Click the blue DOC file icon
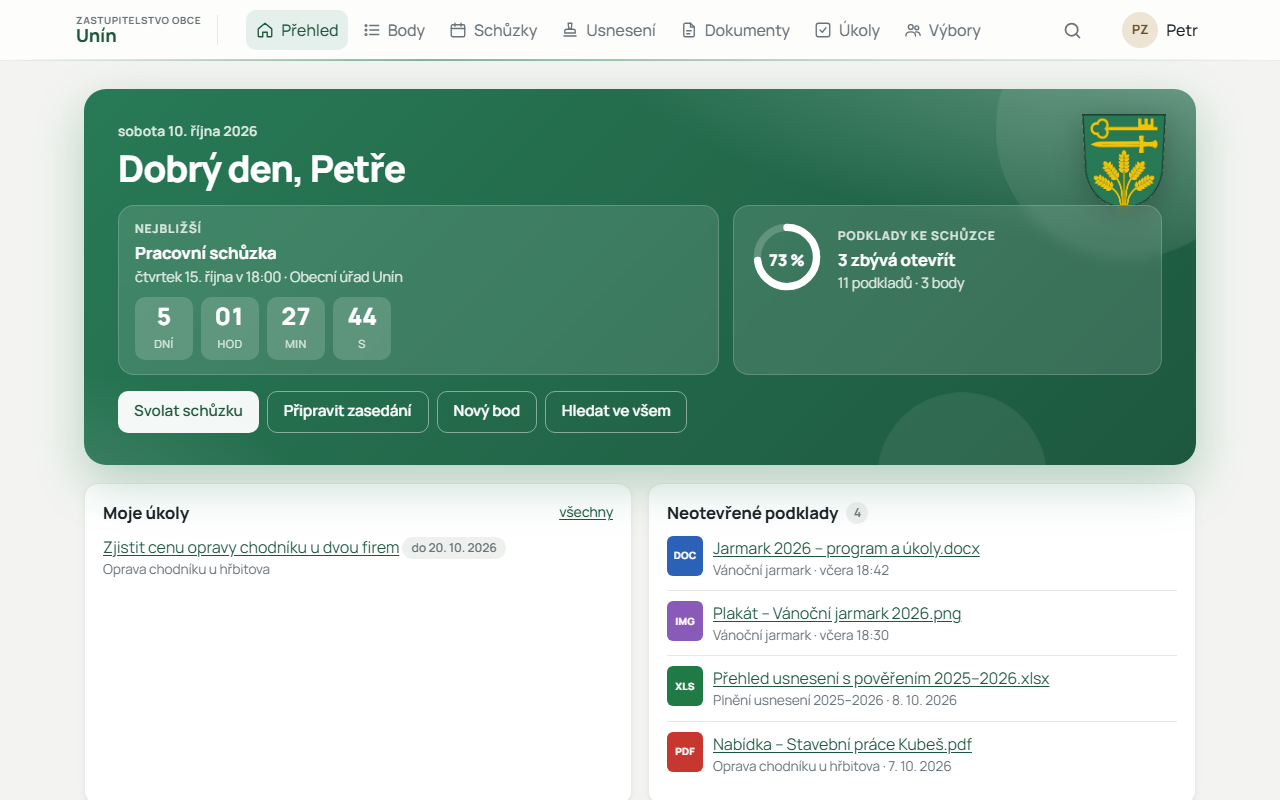 685,556
